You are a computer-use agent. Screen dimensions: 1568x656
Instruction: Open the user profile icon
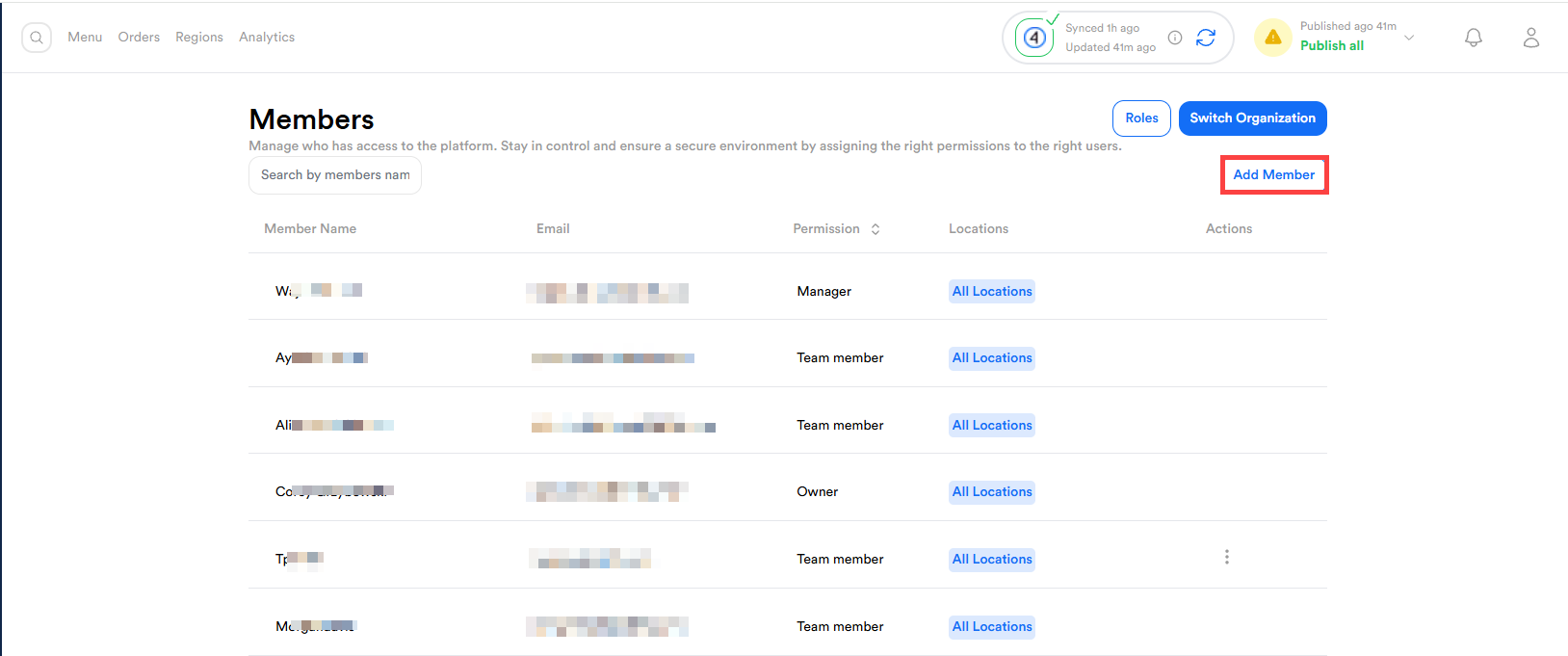1530,38
